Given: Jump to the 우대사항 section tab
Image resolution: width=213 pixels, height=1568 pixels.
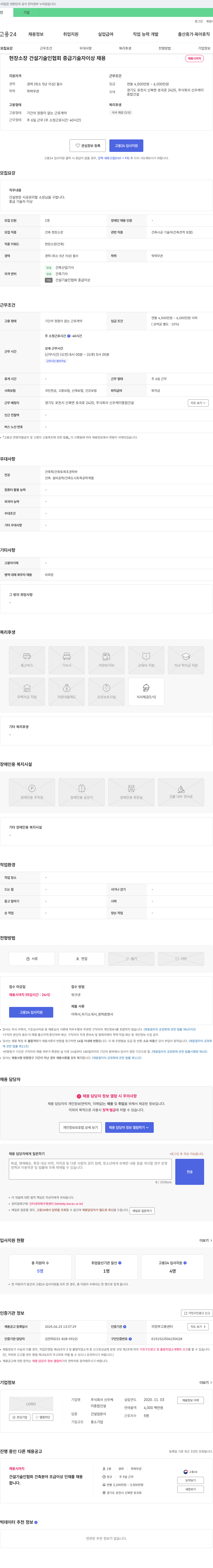Looking at the screenshot, I should [86, 48].
